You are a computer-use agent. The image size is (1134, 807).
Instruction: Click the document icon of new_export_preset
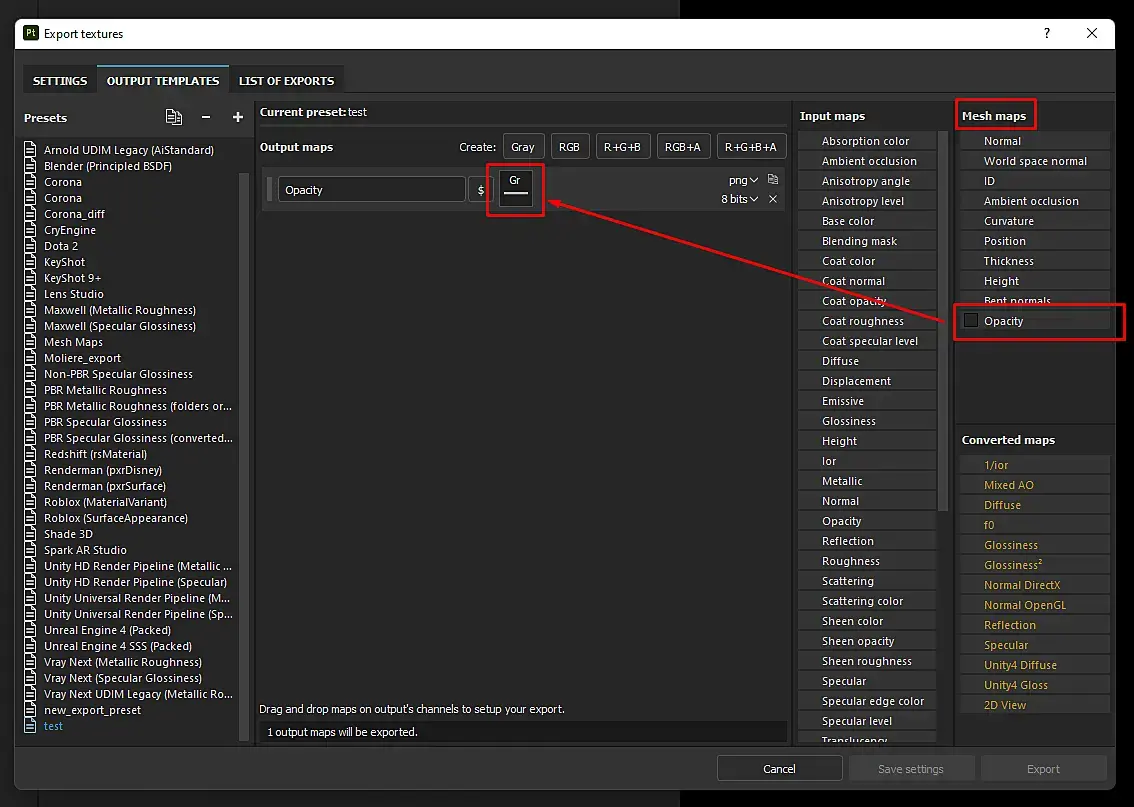(x=30, y=710)
